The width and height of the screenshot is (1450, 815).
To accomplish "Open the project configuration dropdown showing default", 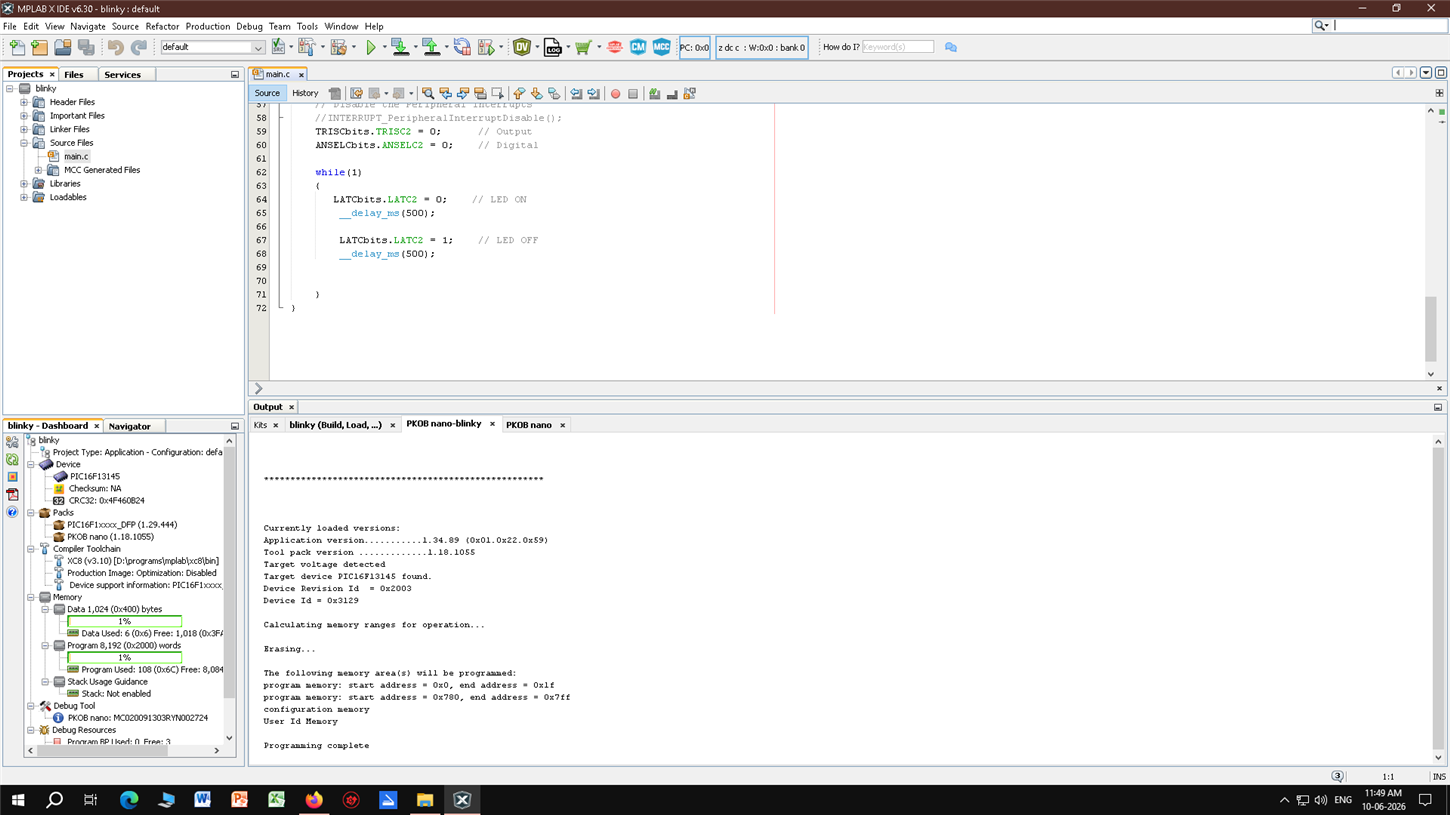I will pyautogui.click(x=212, y=47).
